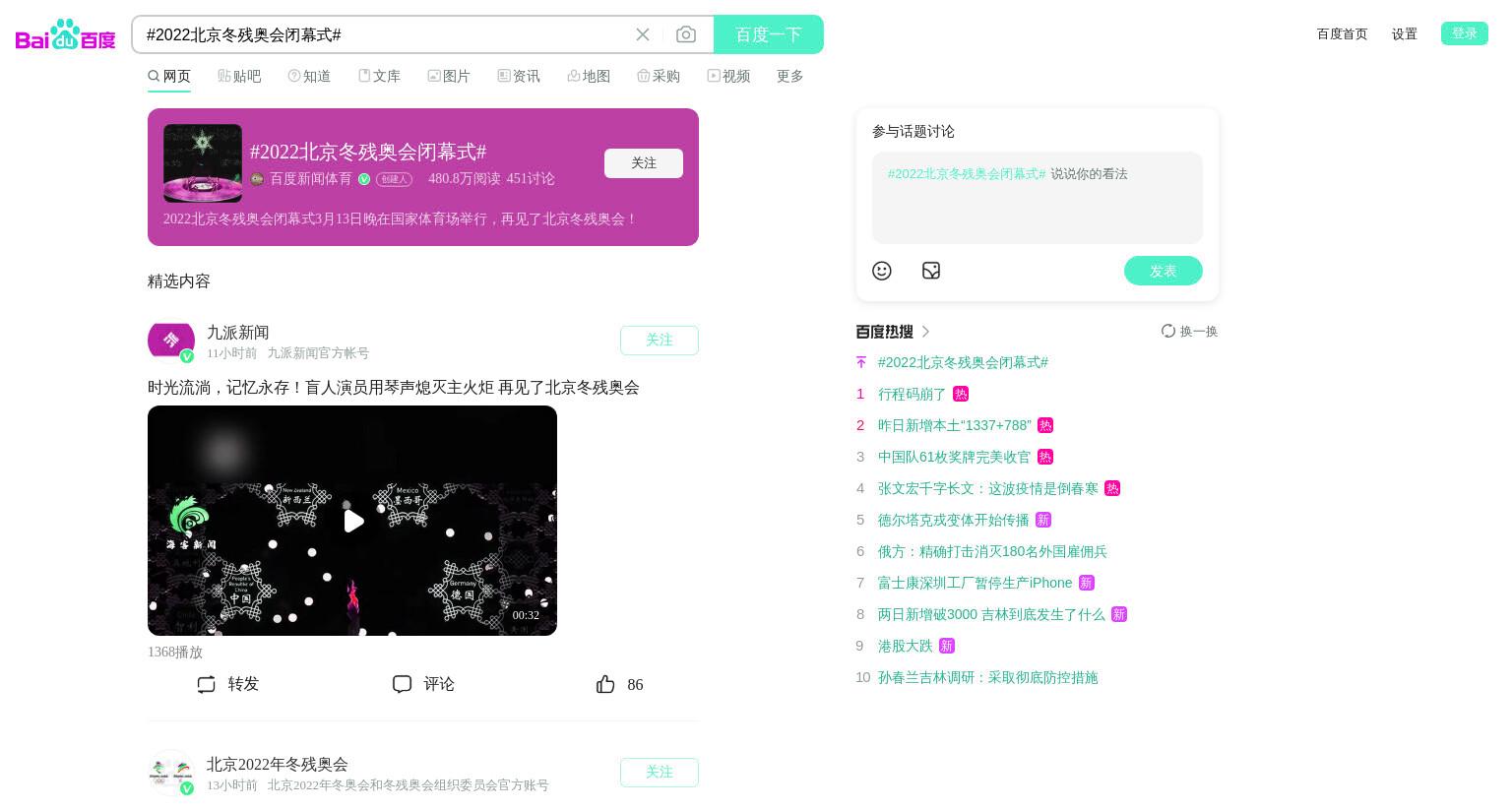The width and height of the screenshot is (1512, 811).
Task: Click the 451讨论 count
Action: tap(531, 178)
